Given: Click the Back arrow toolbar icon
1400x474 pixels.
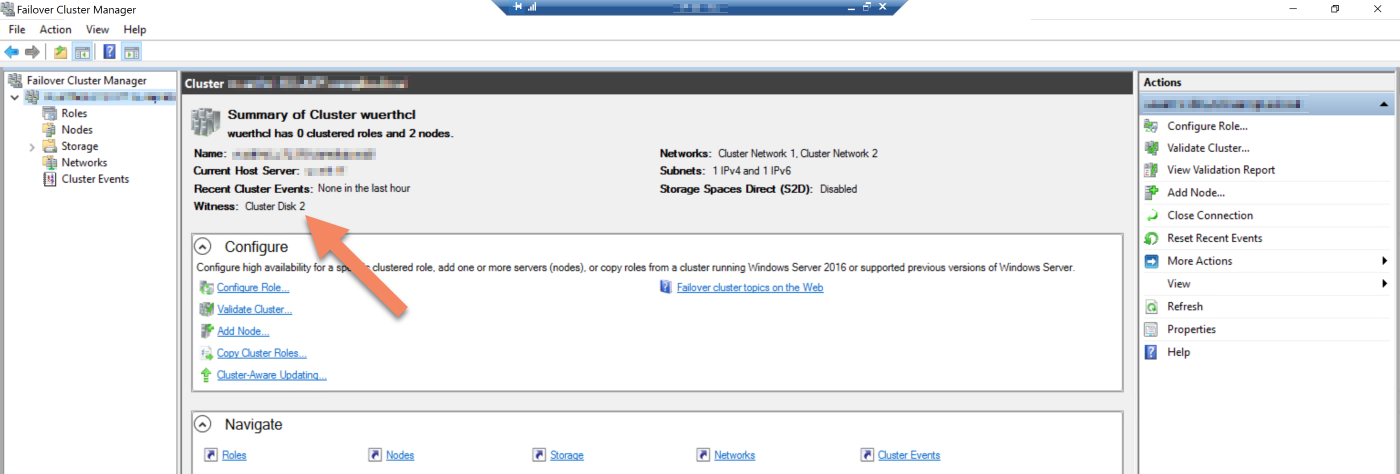Looking at the screenshot, I should tap(11, 52).
